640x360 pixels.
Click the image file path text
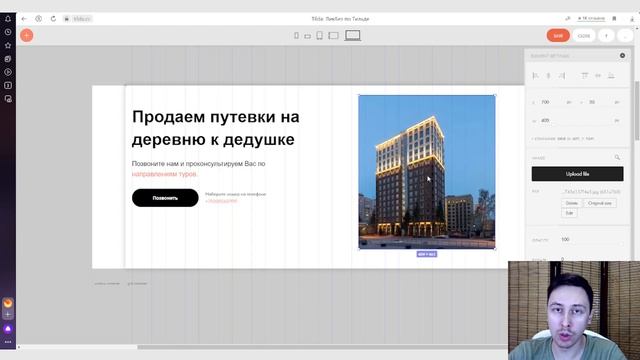[592, 191]
